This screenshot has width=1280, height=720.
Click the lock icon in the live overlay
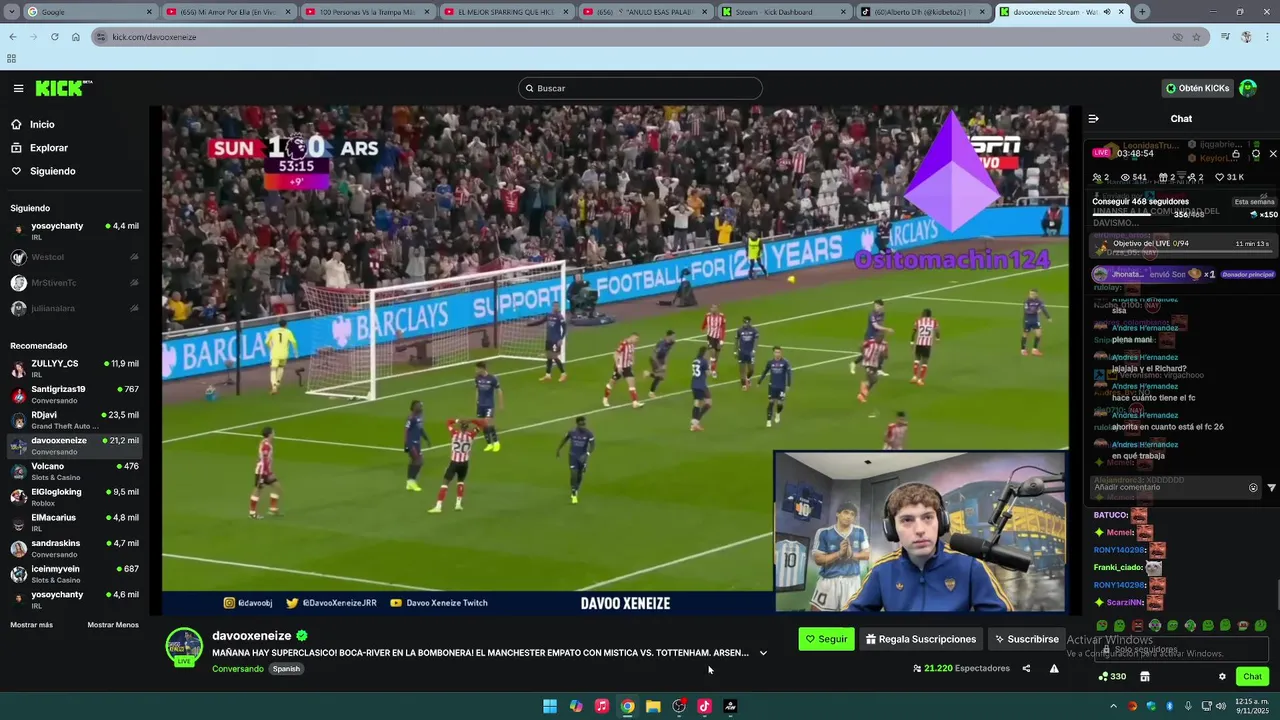click(1236, 154)
